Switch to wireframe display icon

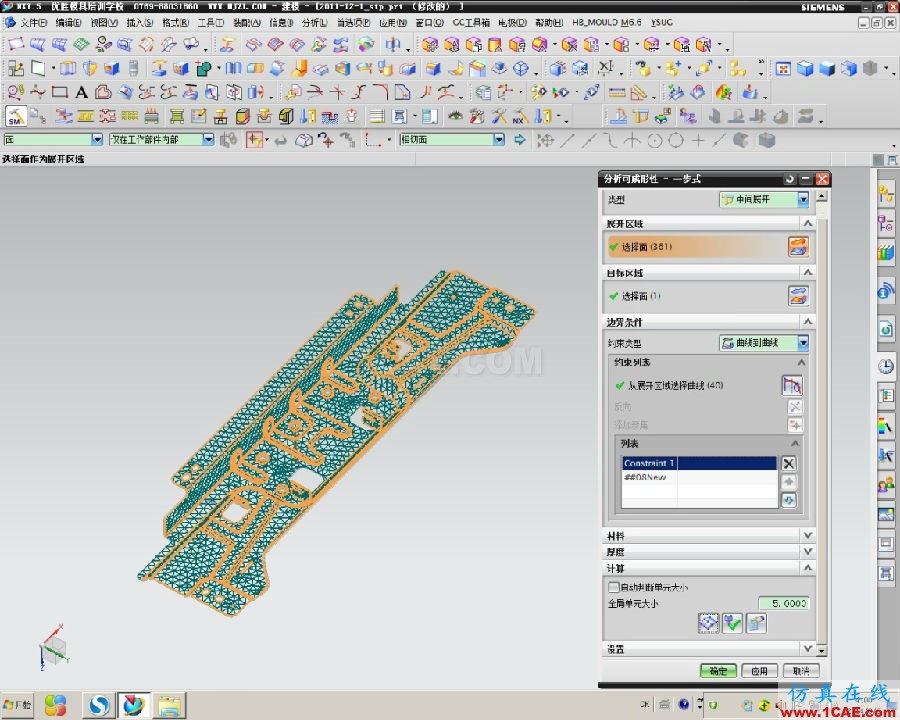coord(849,69)
